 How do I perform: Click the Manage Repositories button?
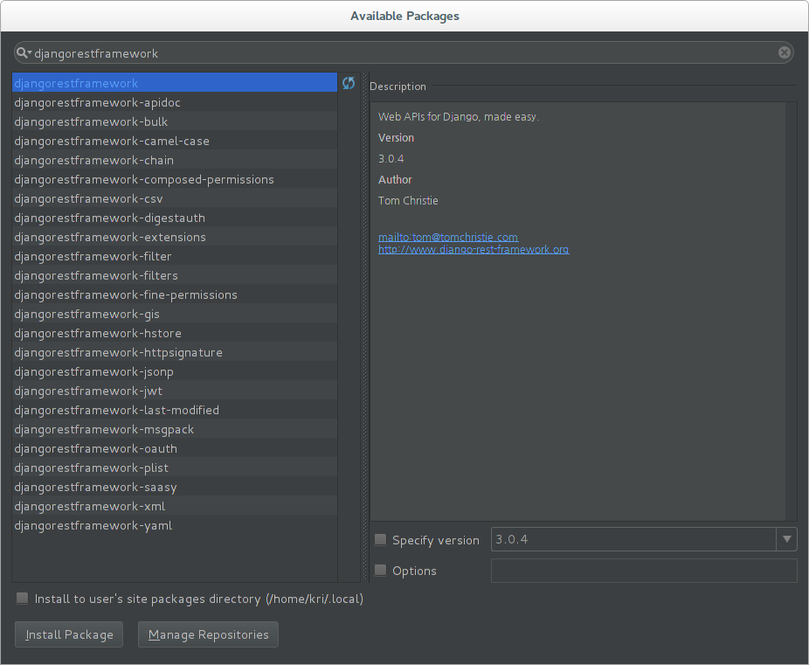[208, 635]
